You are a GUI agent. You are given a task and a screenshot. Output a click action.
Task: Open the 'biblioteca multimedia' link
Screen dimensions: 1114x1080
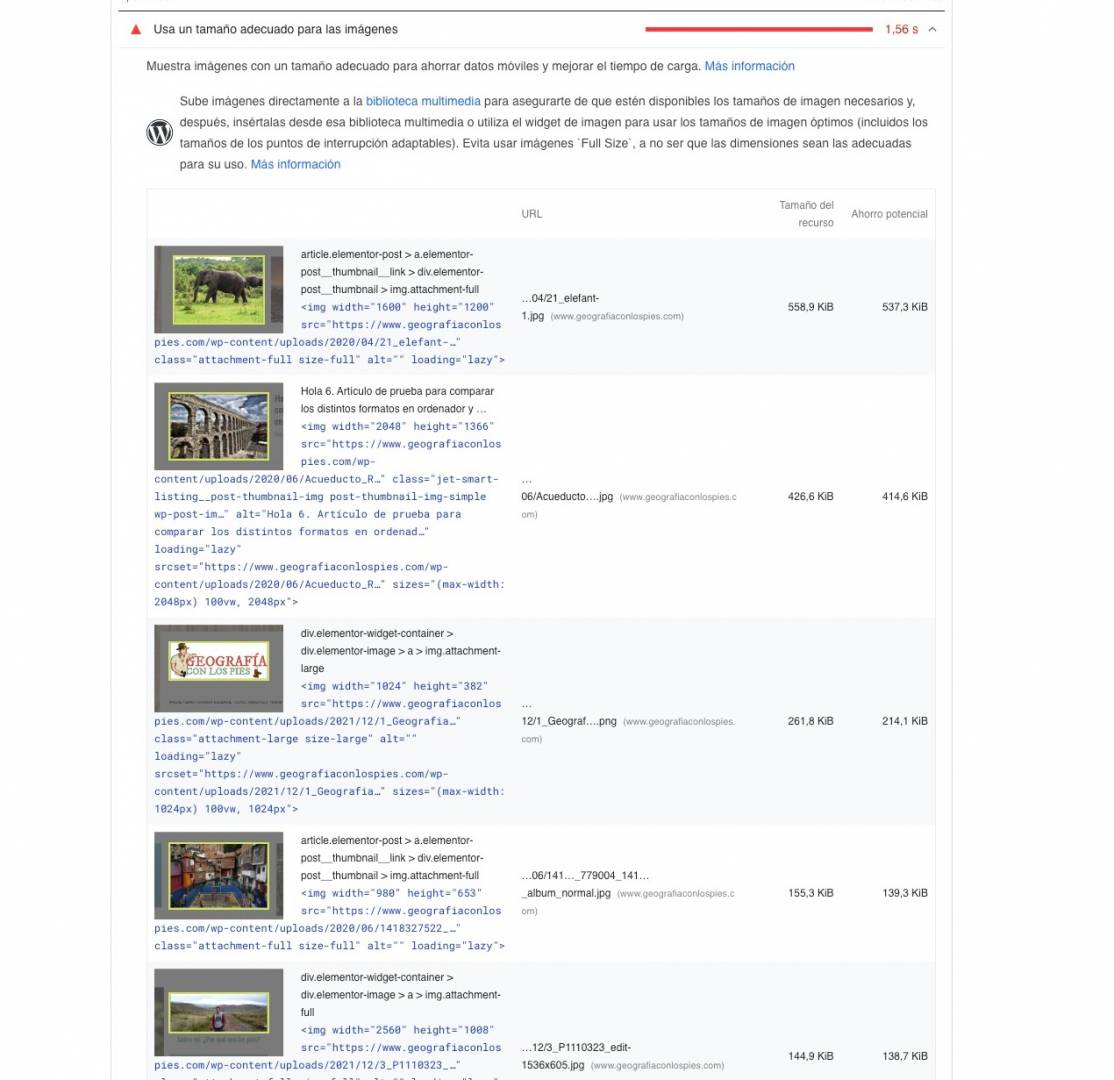pyautogui.click(x=423, y=102)
